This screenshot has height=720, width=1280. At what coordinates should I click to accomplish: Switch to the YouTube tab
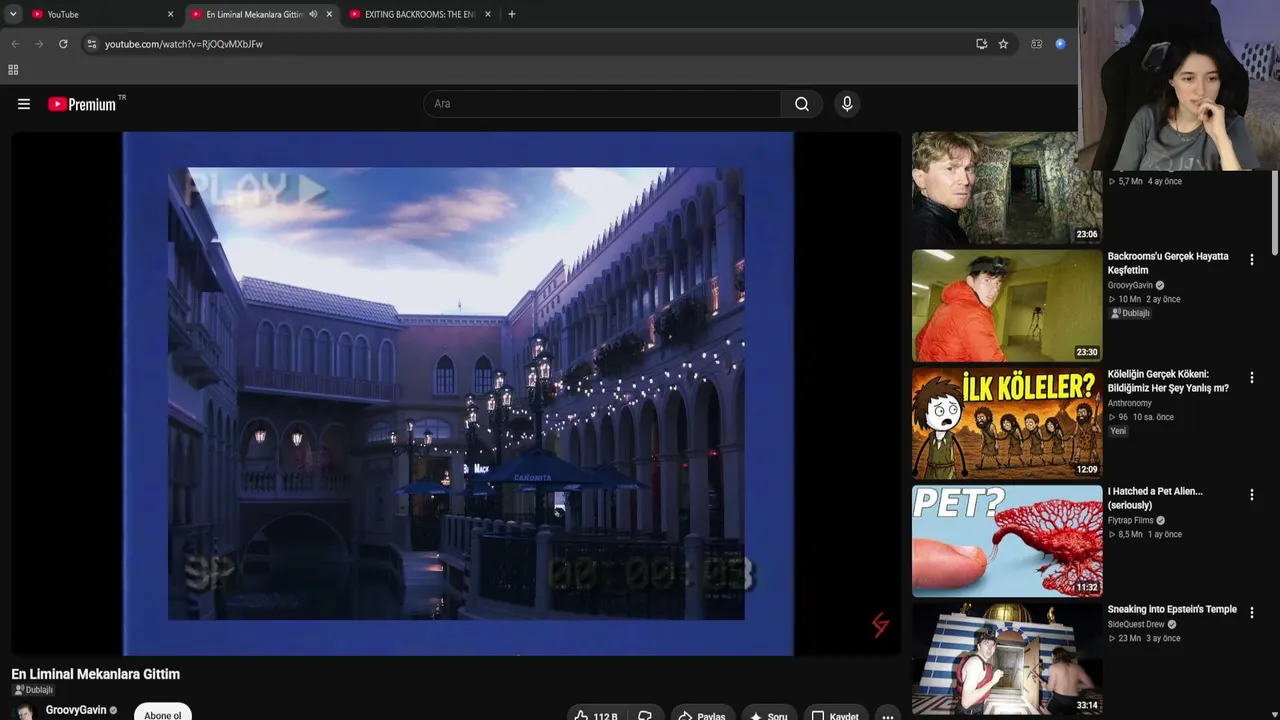100,14
